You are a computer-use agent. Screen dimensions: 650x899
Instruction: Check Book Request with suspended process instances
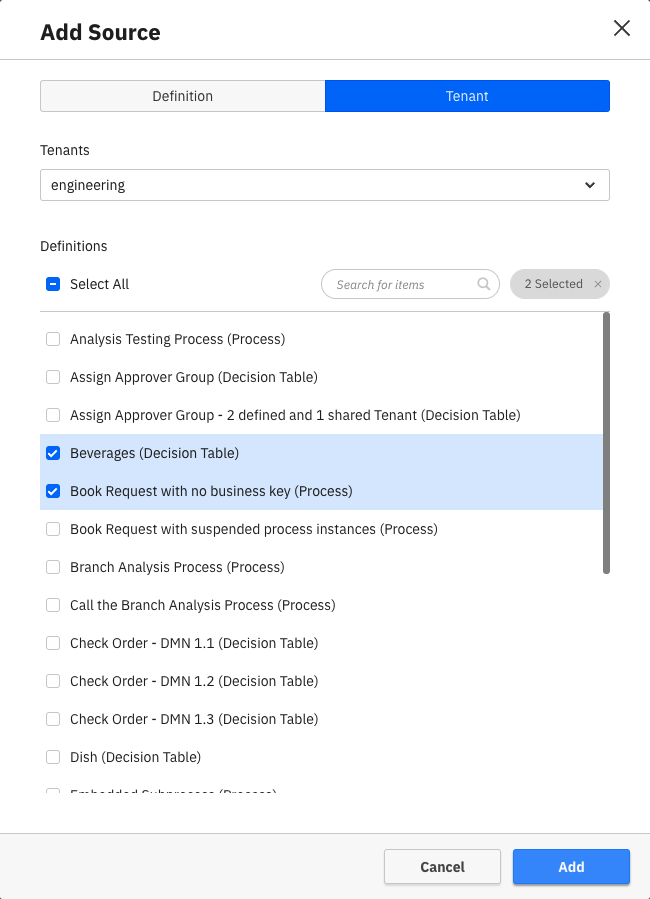[x=52, y=529]
